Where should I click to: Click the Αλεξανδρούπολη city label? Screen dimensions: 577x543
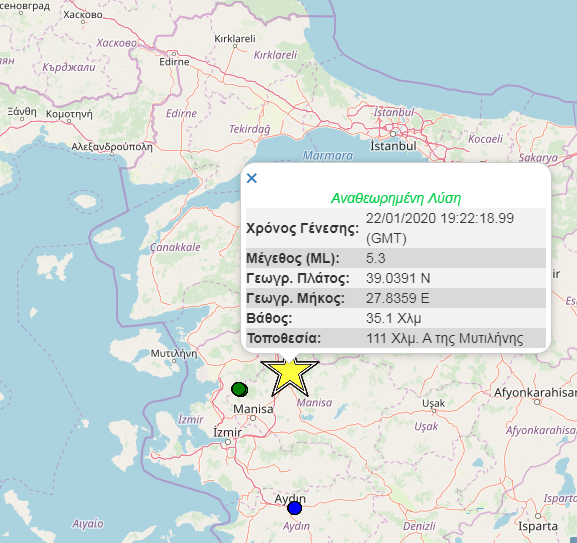[112, 147]
